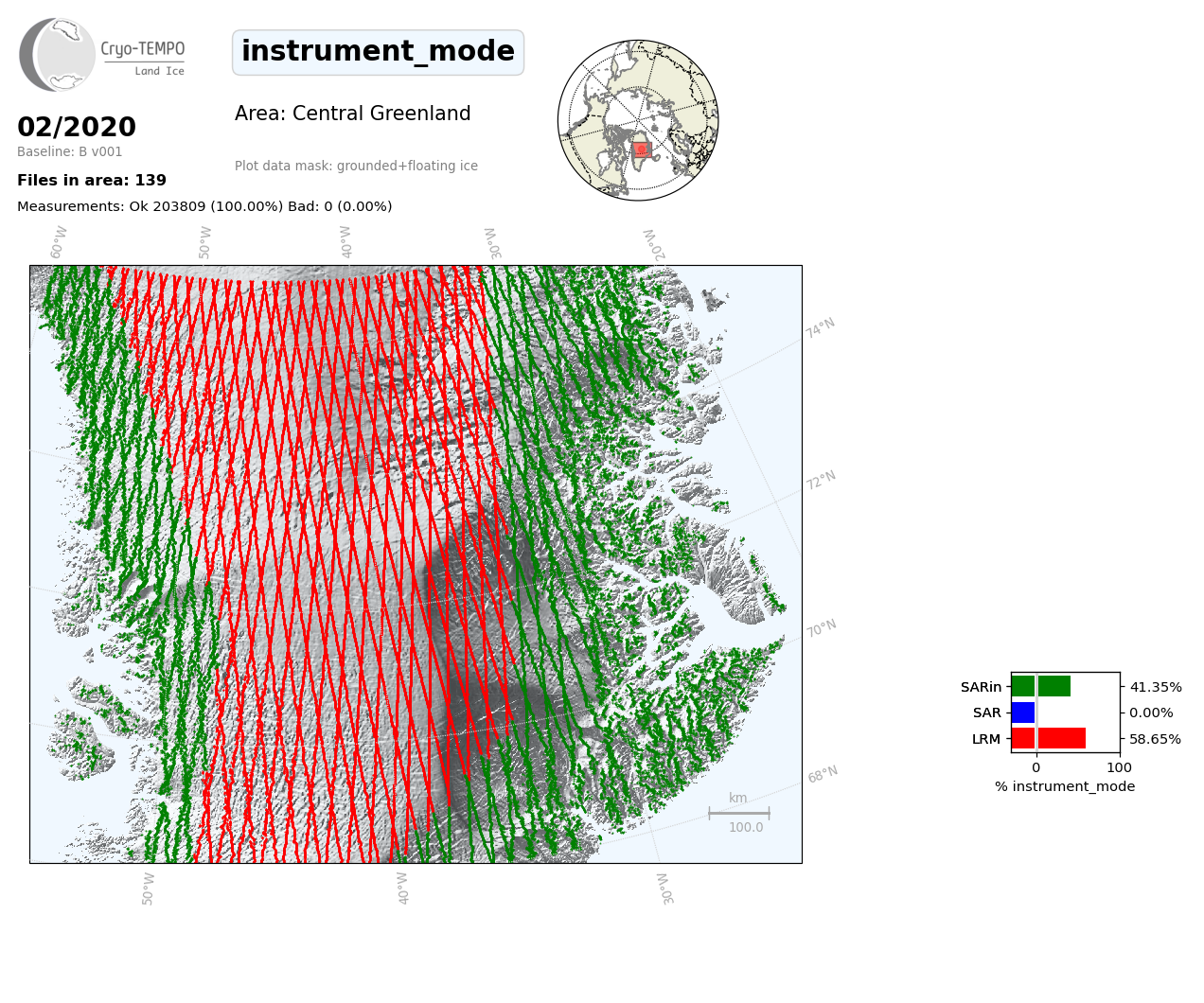Viewport: 1204px width, 1003px height.
Task: Click the Measurements Ok/Bad summary line
Action: tap(204, 206)
